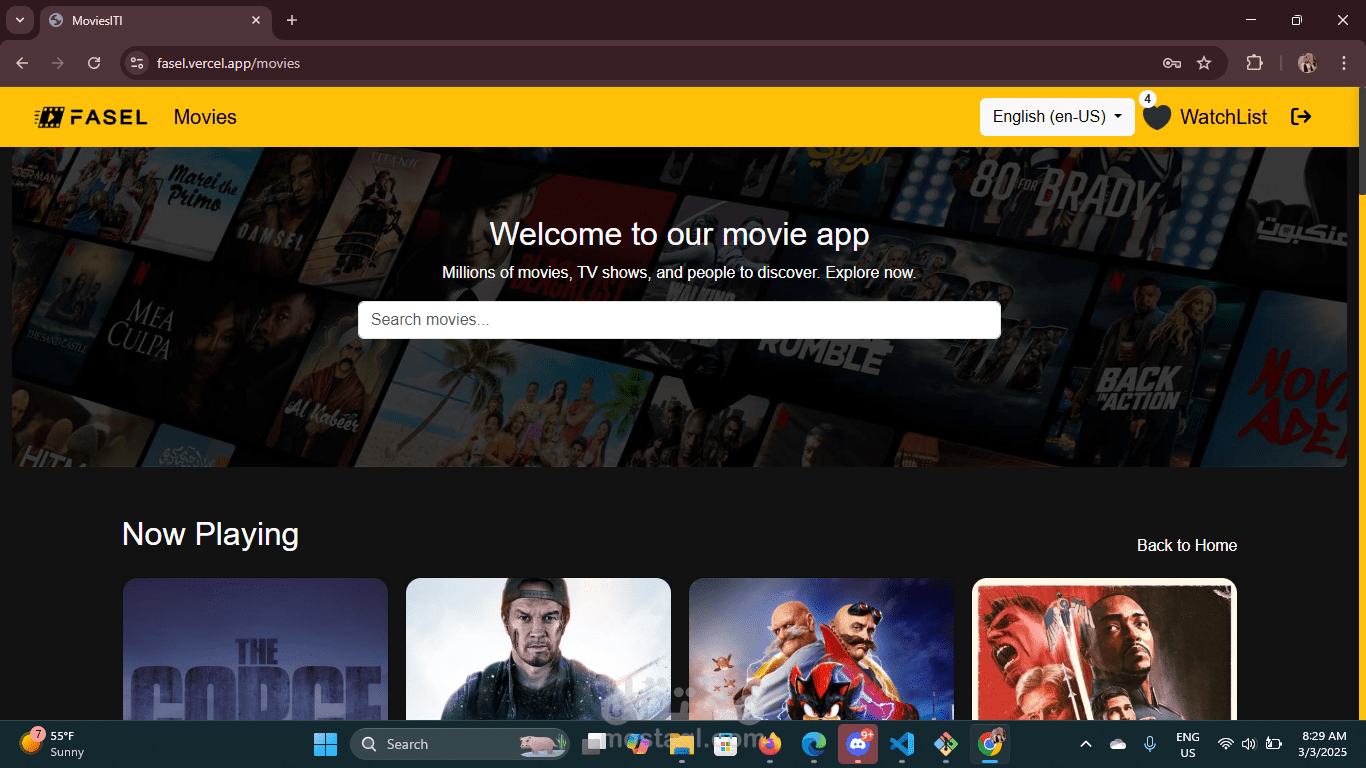1366x768 pixels.
Task: Open the password manager key icon
Action: (x=1172, y=63)
